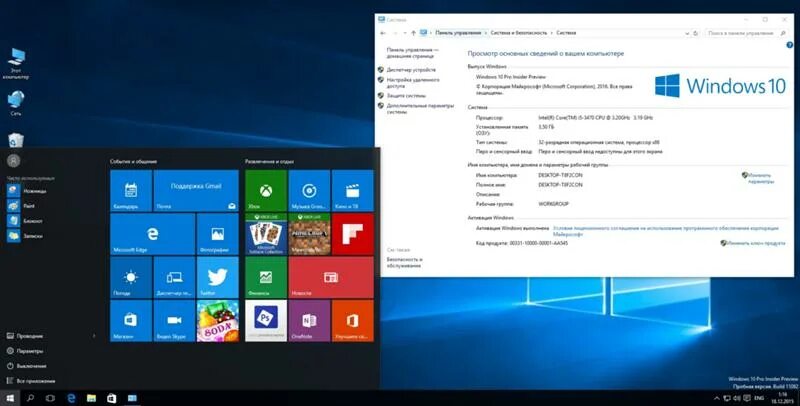Open Paint from frequently used list
The width and height of the screenshot is (800, 406).
pyautogui.click(x=23, y=206)
